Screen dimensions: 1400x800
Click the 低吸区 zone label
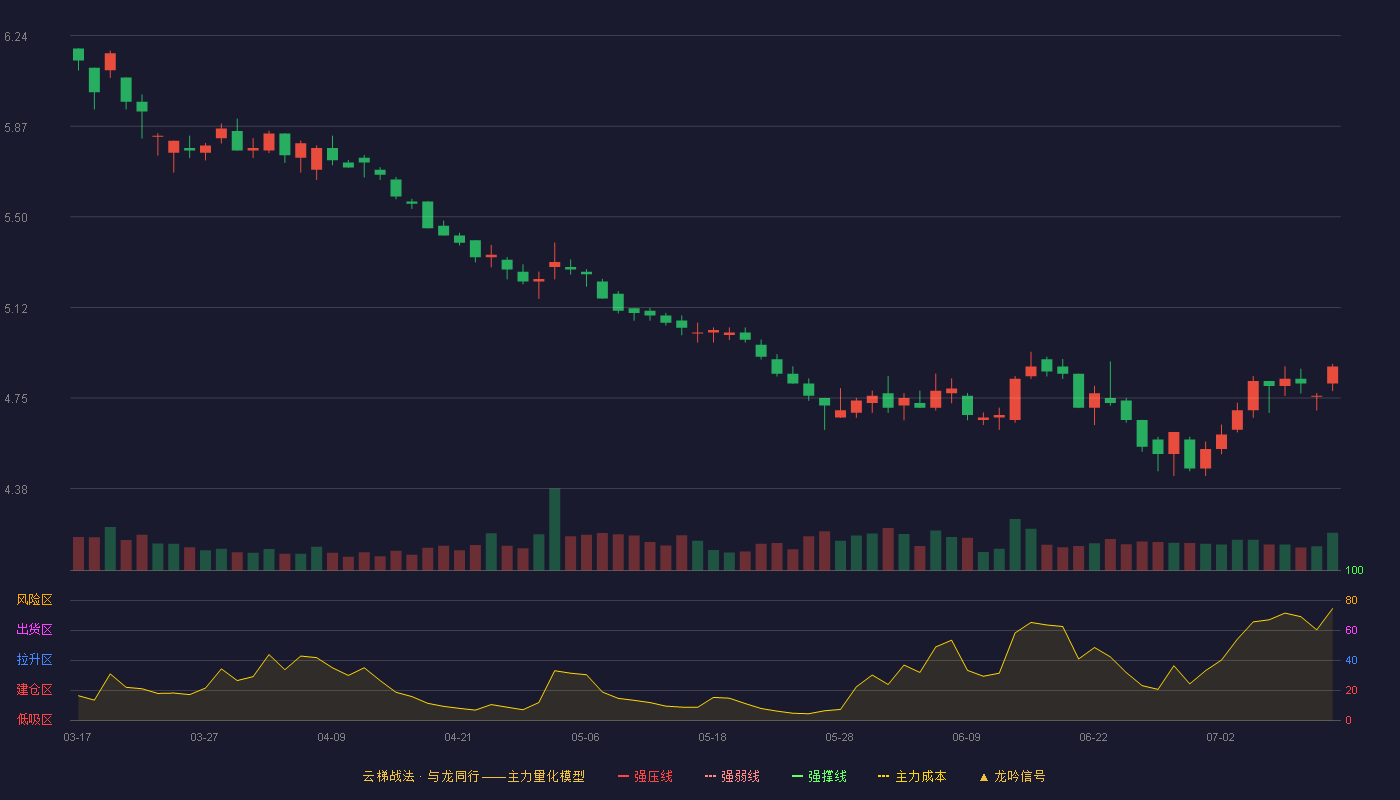pos(34,719)
